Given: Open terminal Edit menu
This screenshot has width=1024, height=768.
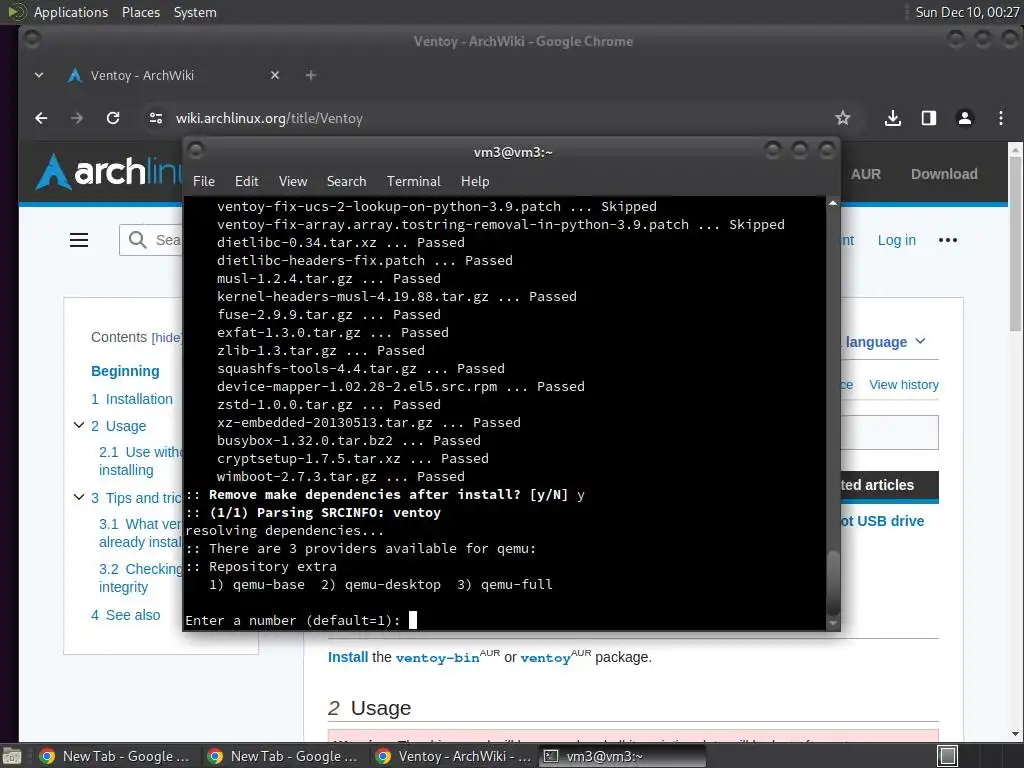Looking at the screenshot, I should 247,182.
